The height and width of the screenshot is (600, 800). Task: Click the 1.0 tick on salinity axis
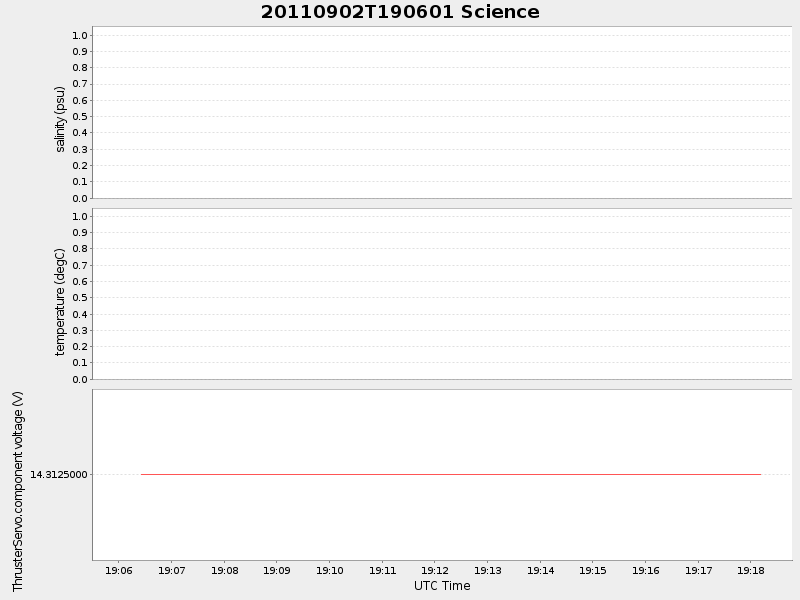tap(80, 35)
